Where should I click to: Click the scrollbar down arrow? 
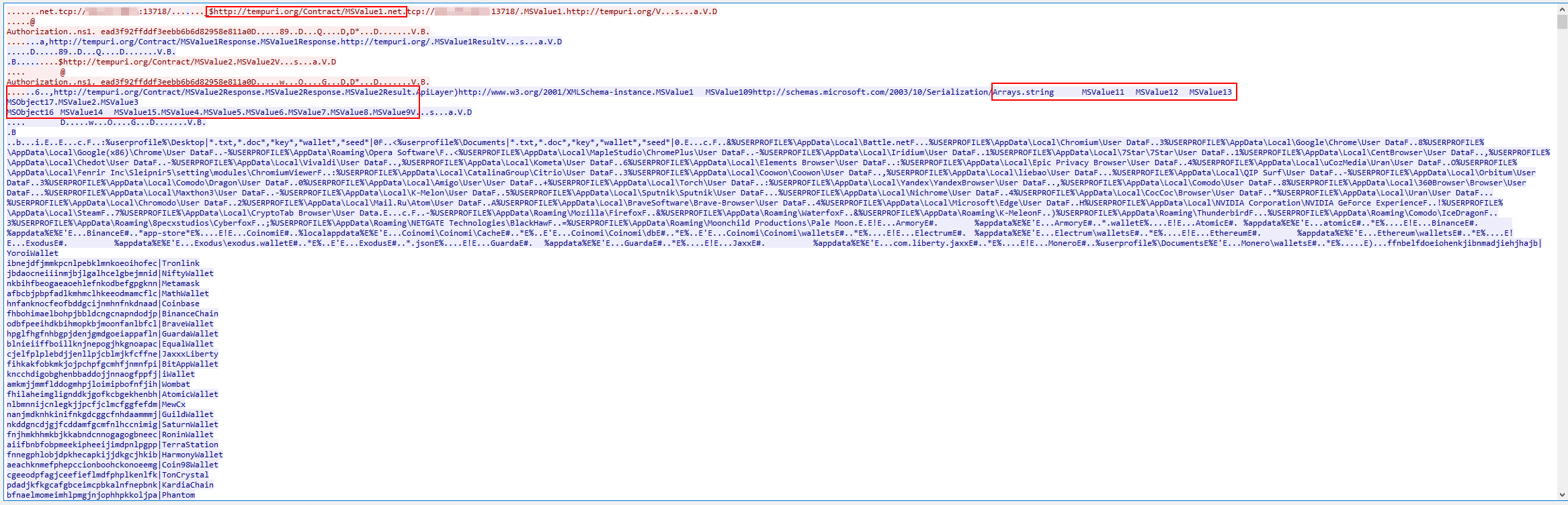point(1562,496)
